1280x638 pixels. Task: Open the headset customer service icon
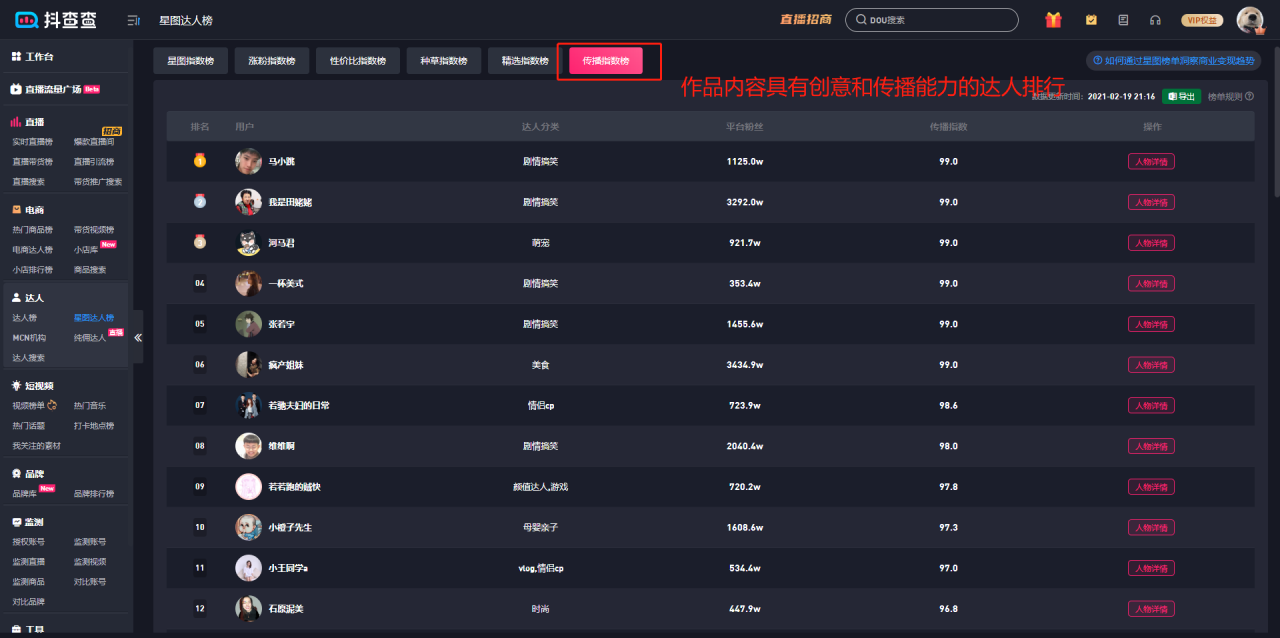[x=1155, y=20]
